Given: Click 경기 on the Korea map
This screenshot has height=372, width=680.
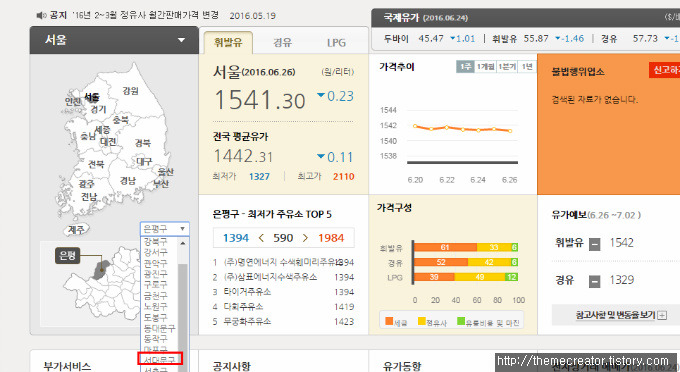Looking at the screenshot, I should point(98,109).
